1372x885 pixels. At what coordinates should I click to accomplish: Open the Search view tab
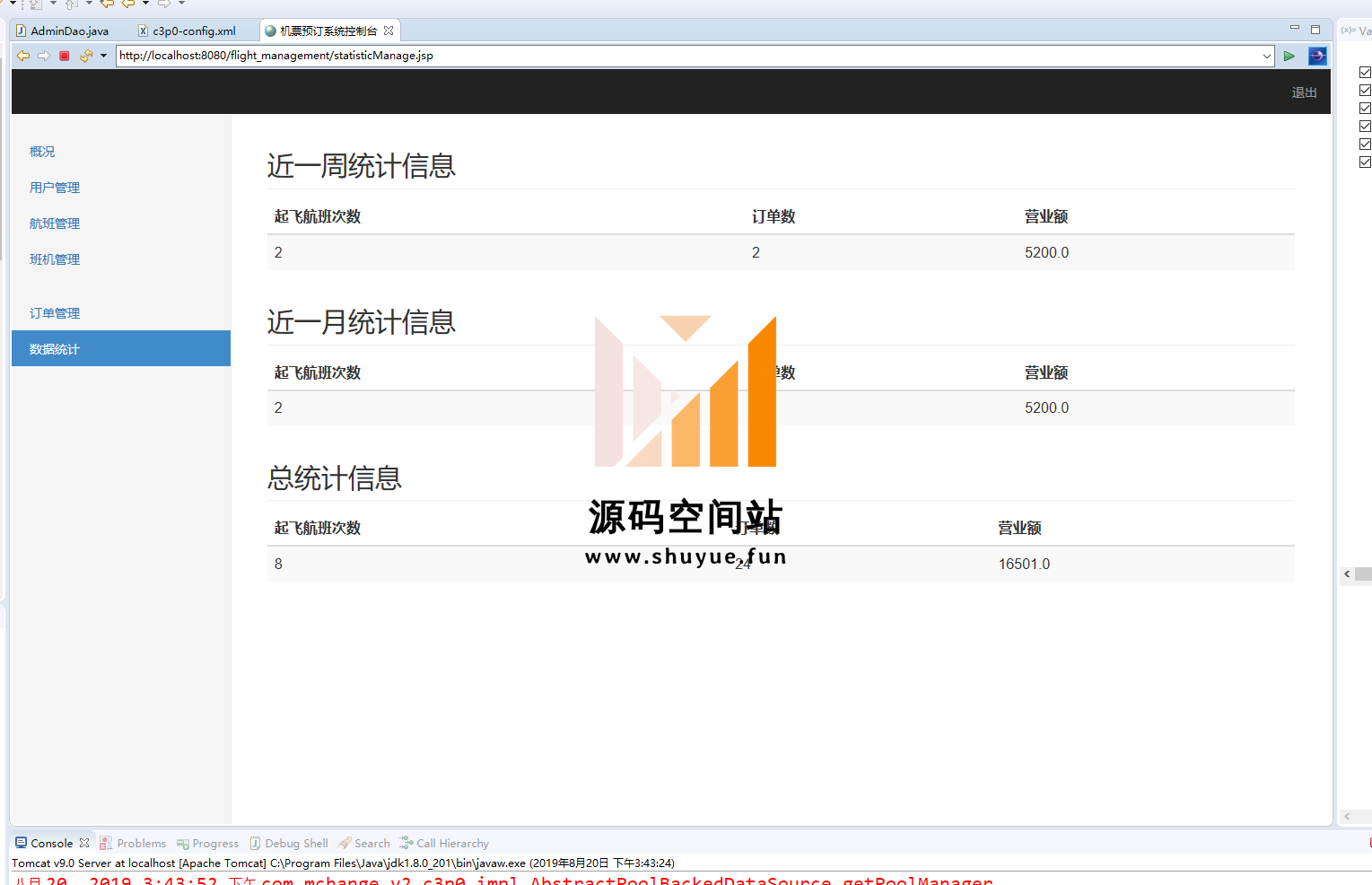coord(364,843)
